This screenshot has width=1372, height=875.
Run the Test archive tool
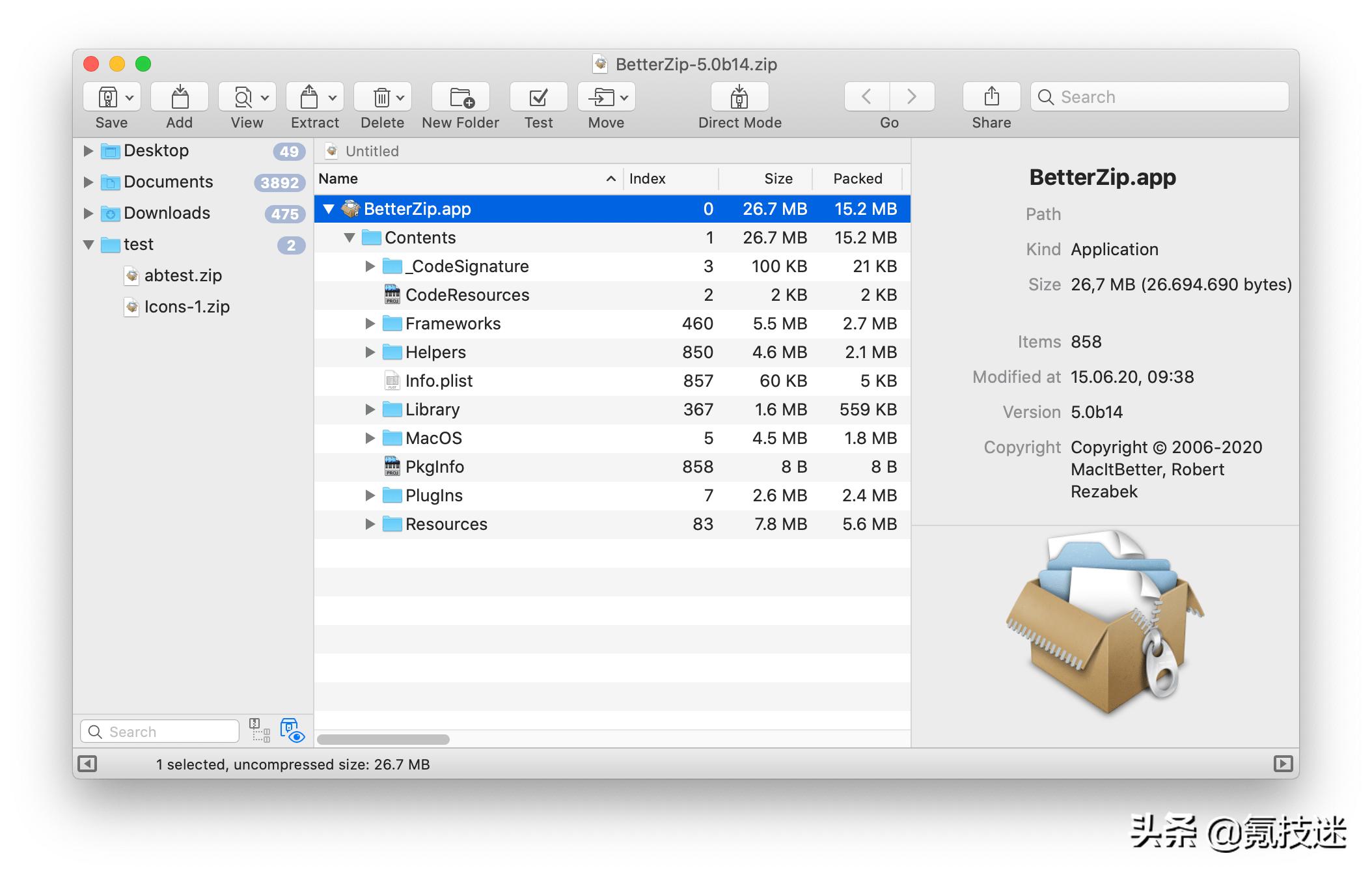click(x=538, y=98)
